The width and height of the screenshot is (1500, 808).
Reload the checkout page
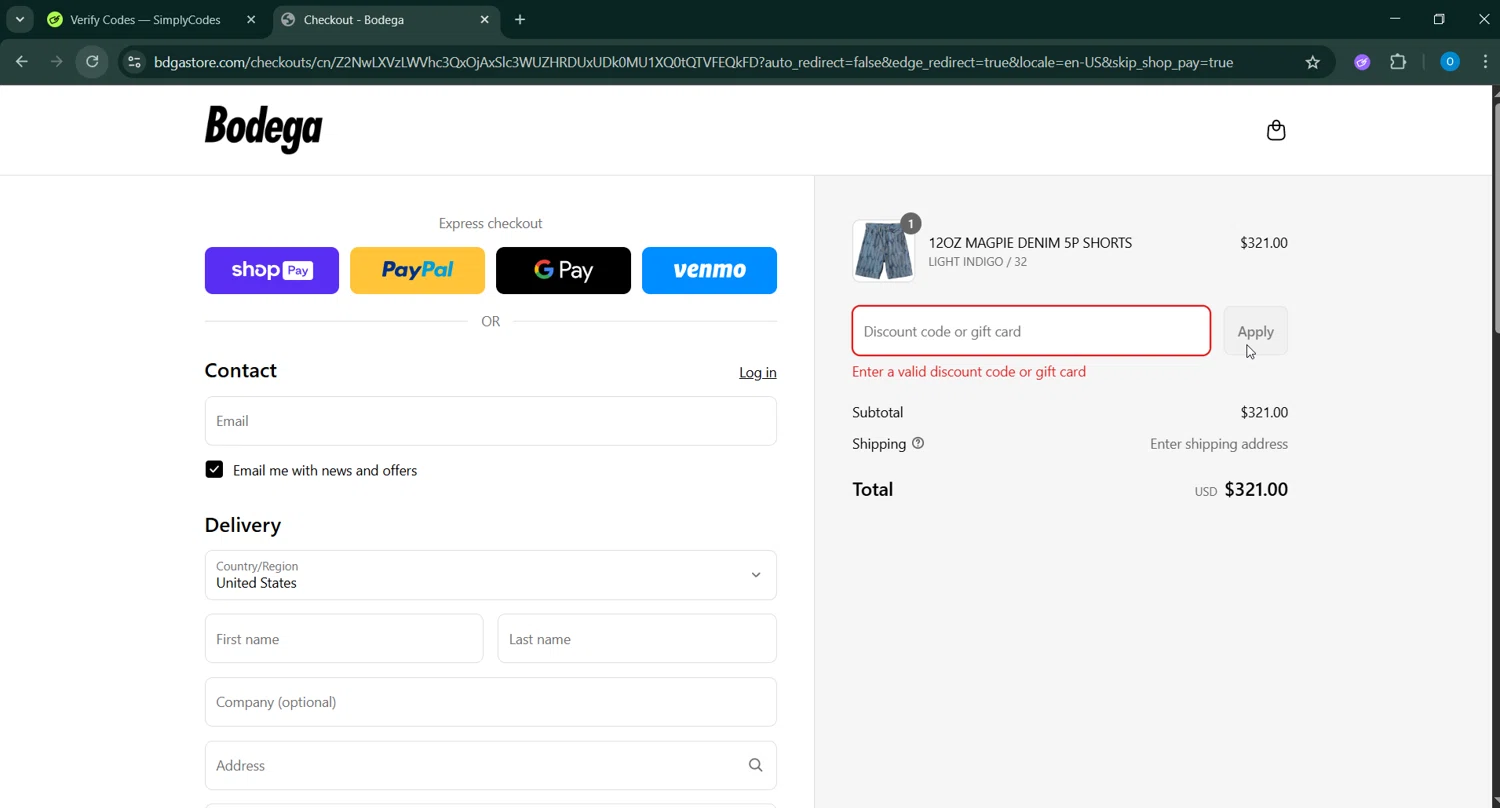tap(92, 62)
